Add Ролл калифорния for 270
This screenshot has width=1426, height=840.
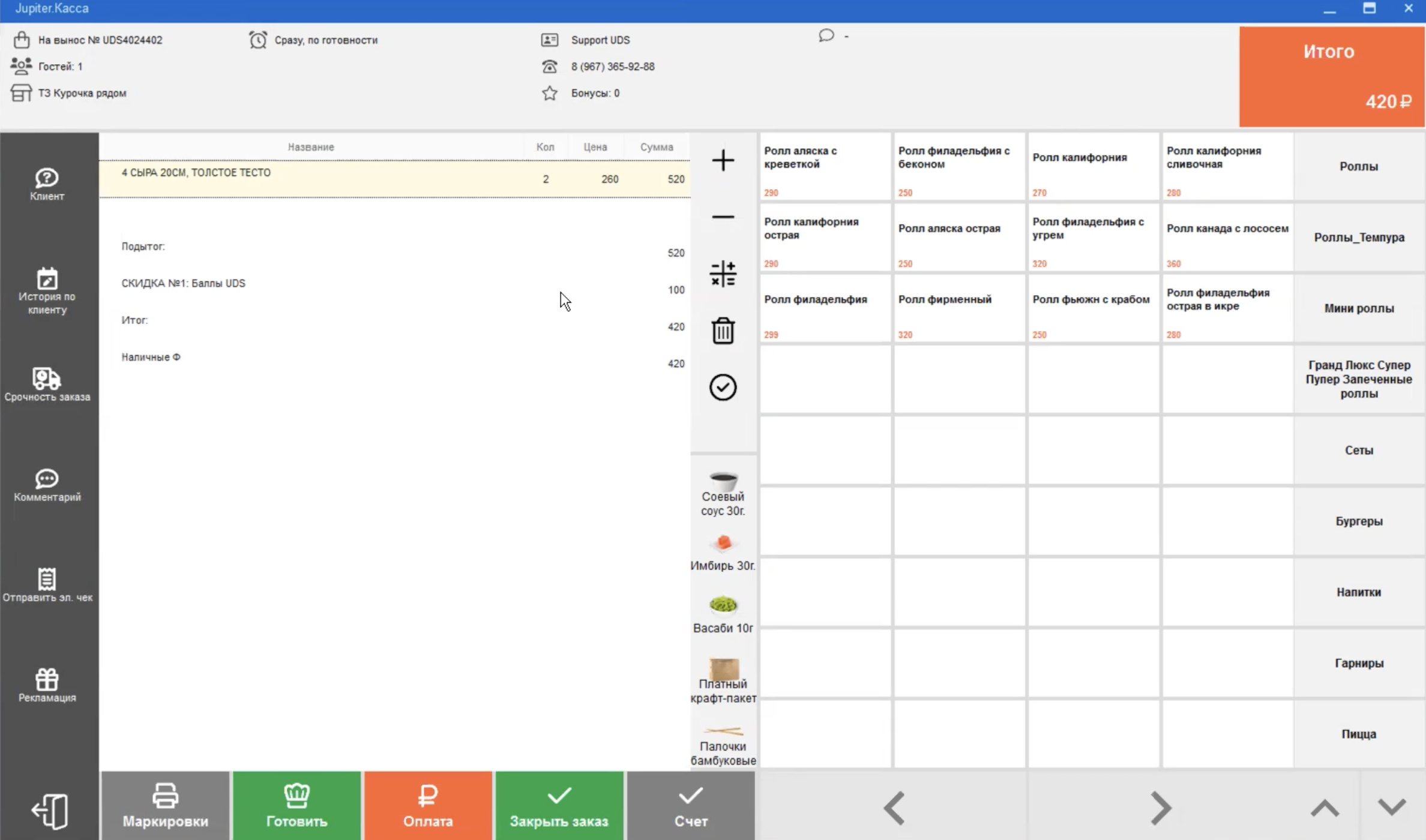(1094, 166)
